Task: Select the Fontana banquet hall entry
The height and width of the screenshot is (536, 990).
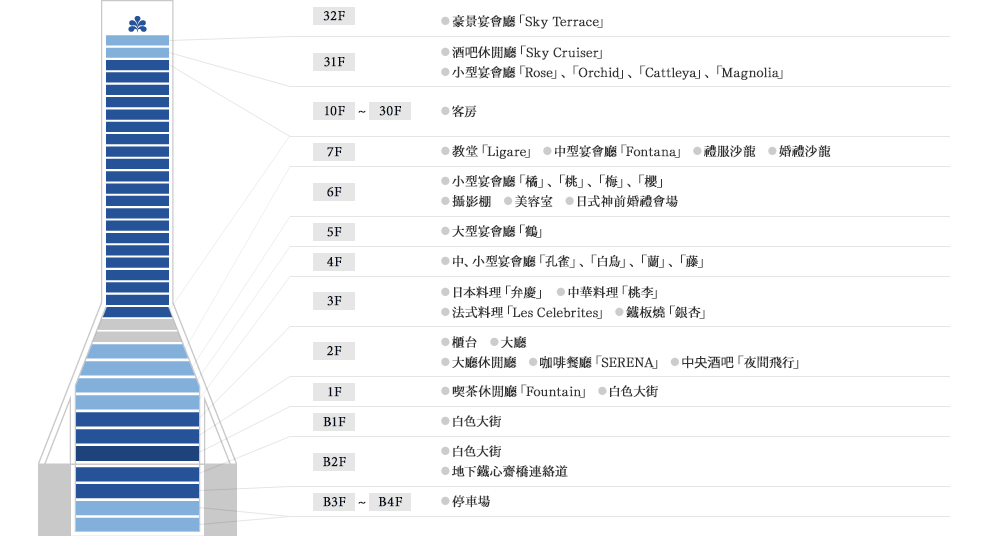Action: click(x=617, y=152)
